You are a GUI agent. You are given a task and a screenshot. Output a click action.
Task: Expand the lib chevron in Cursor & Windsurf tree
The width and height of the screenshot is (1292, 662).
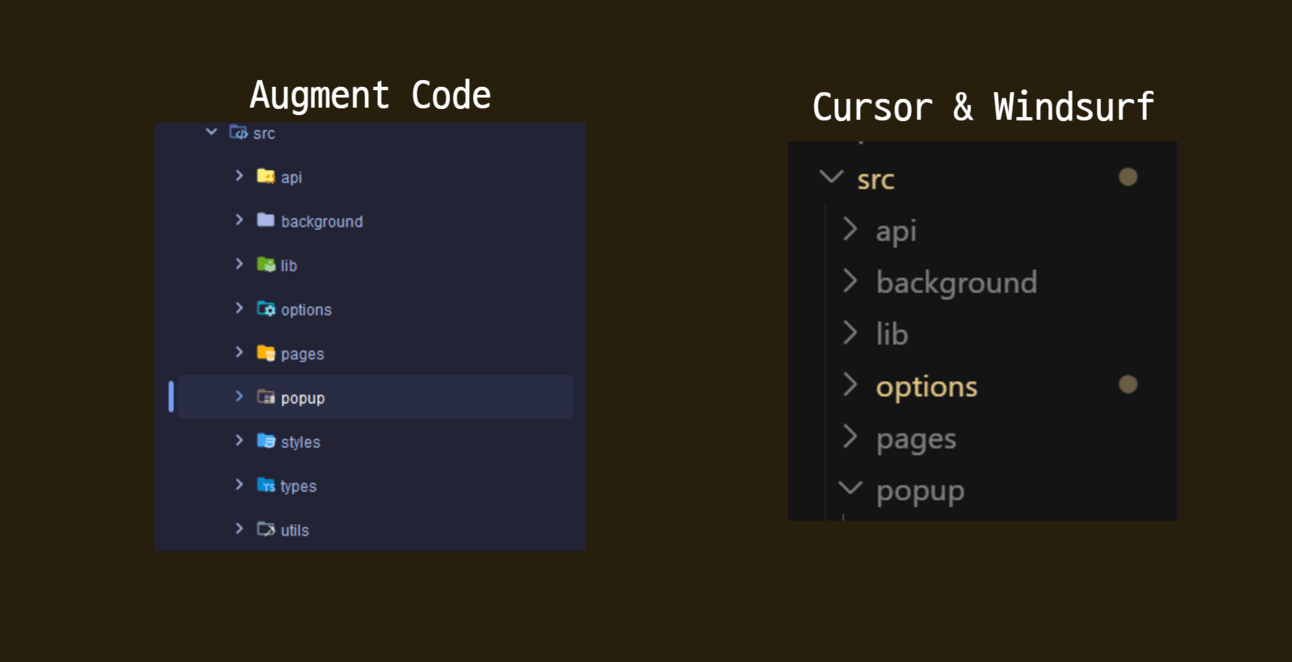tap(850, 333)
